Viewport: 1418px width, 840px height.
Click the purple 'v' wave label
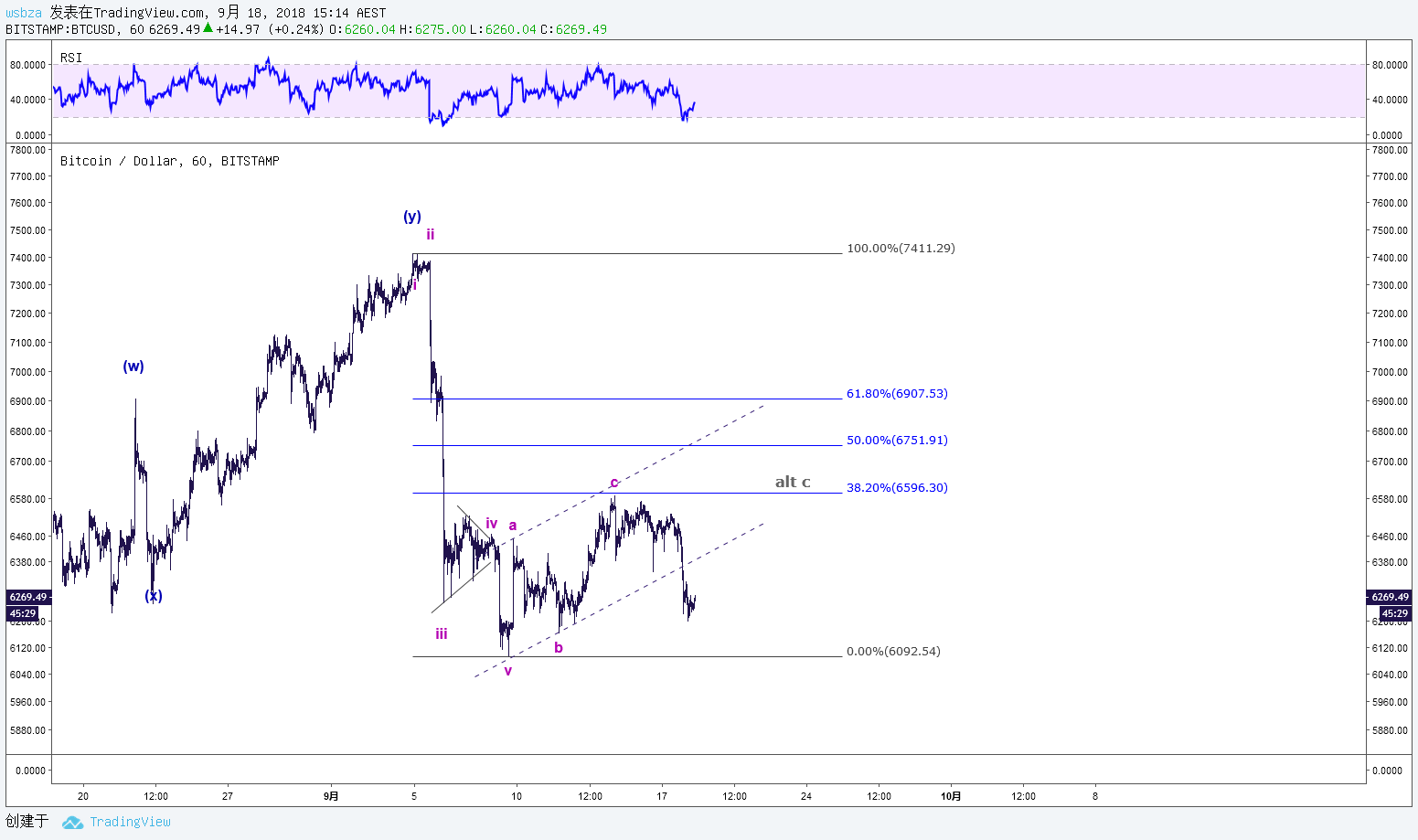[x=508, y=671]
